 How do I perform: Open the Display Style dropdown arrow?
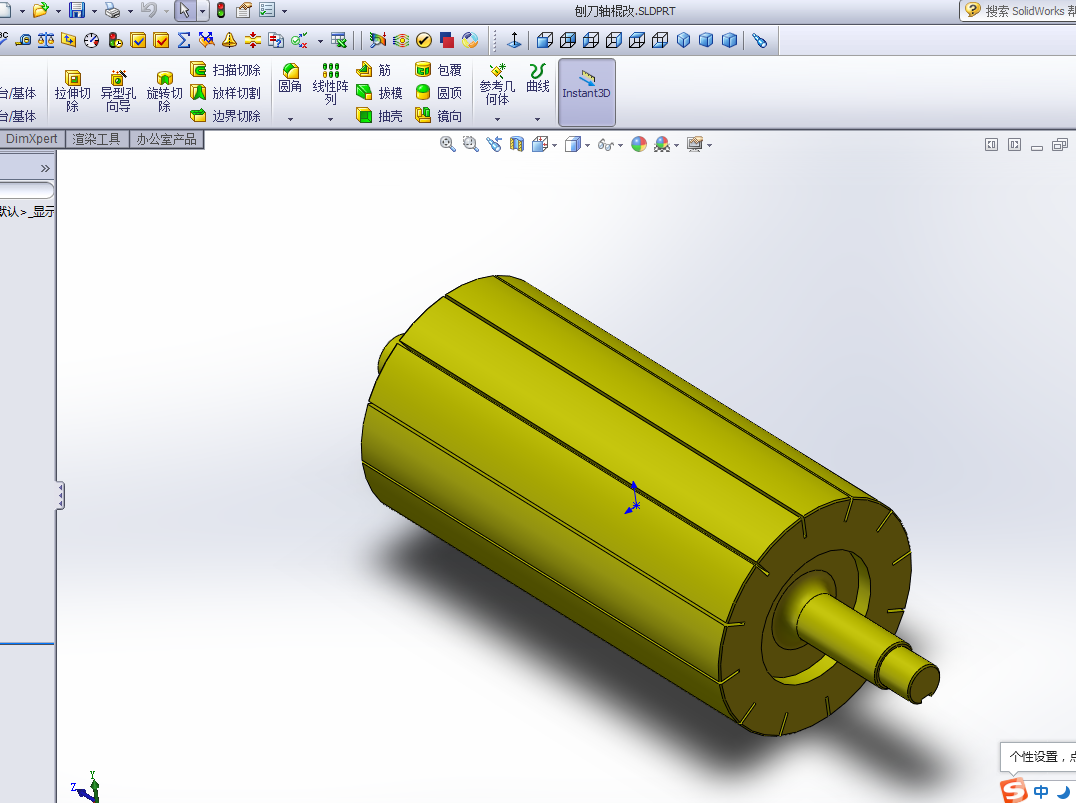(x=587, y=145)
